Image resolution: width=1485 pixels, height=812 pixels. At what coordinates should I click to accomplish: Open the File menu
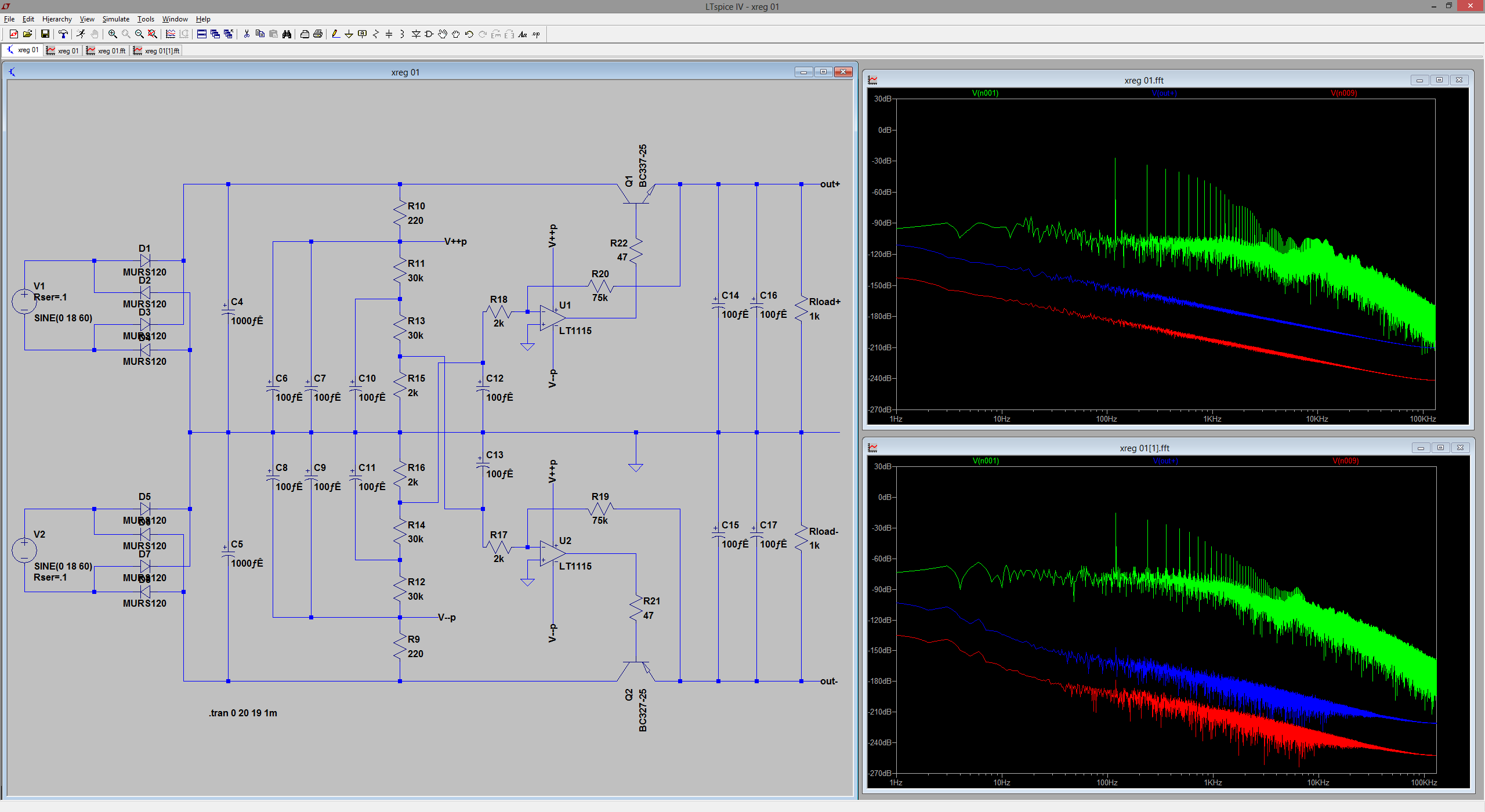9,19
